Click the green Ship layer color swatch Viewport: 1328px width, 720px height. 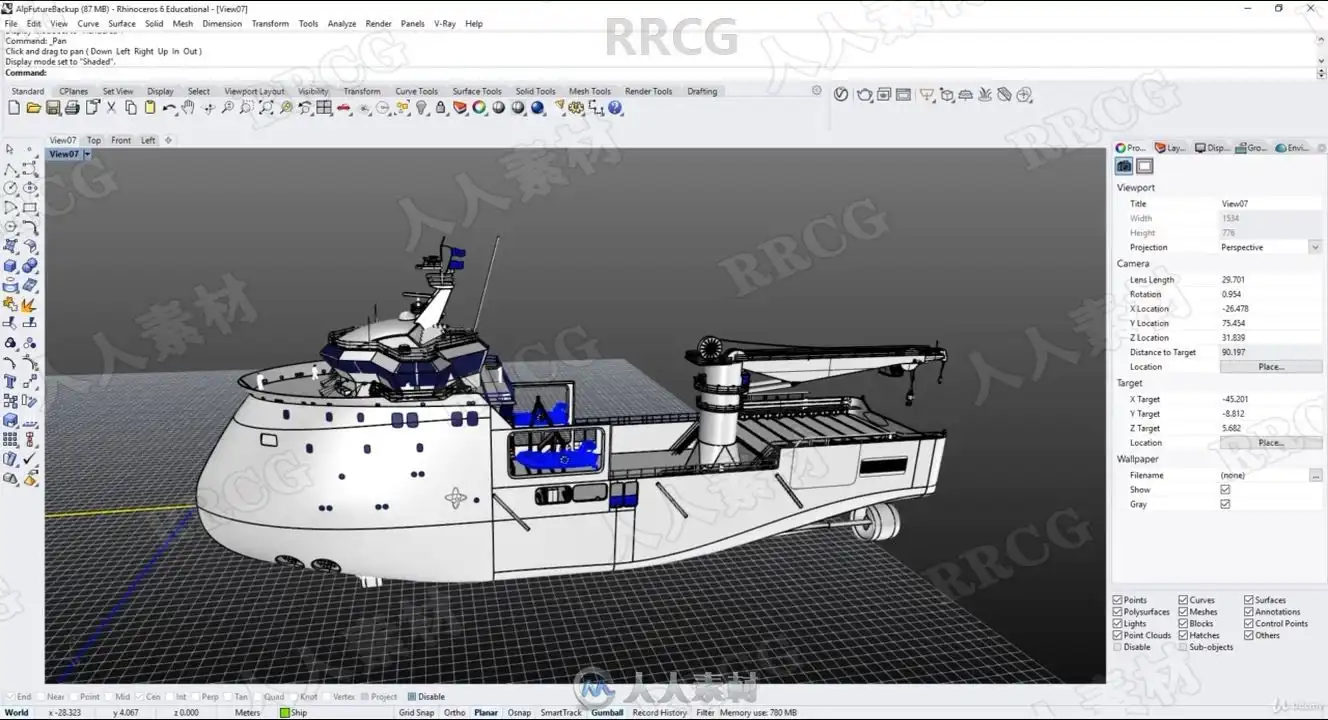click(285, 713)
